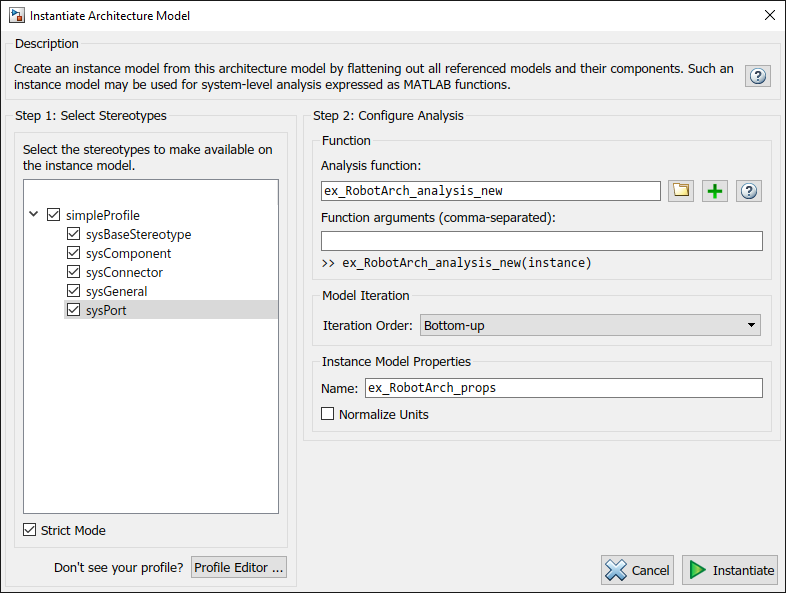The width and height of the screenshot is (786, 593).
Task: Click the folder icon to browse analysis function
Action: coord(682,191)
